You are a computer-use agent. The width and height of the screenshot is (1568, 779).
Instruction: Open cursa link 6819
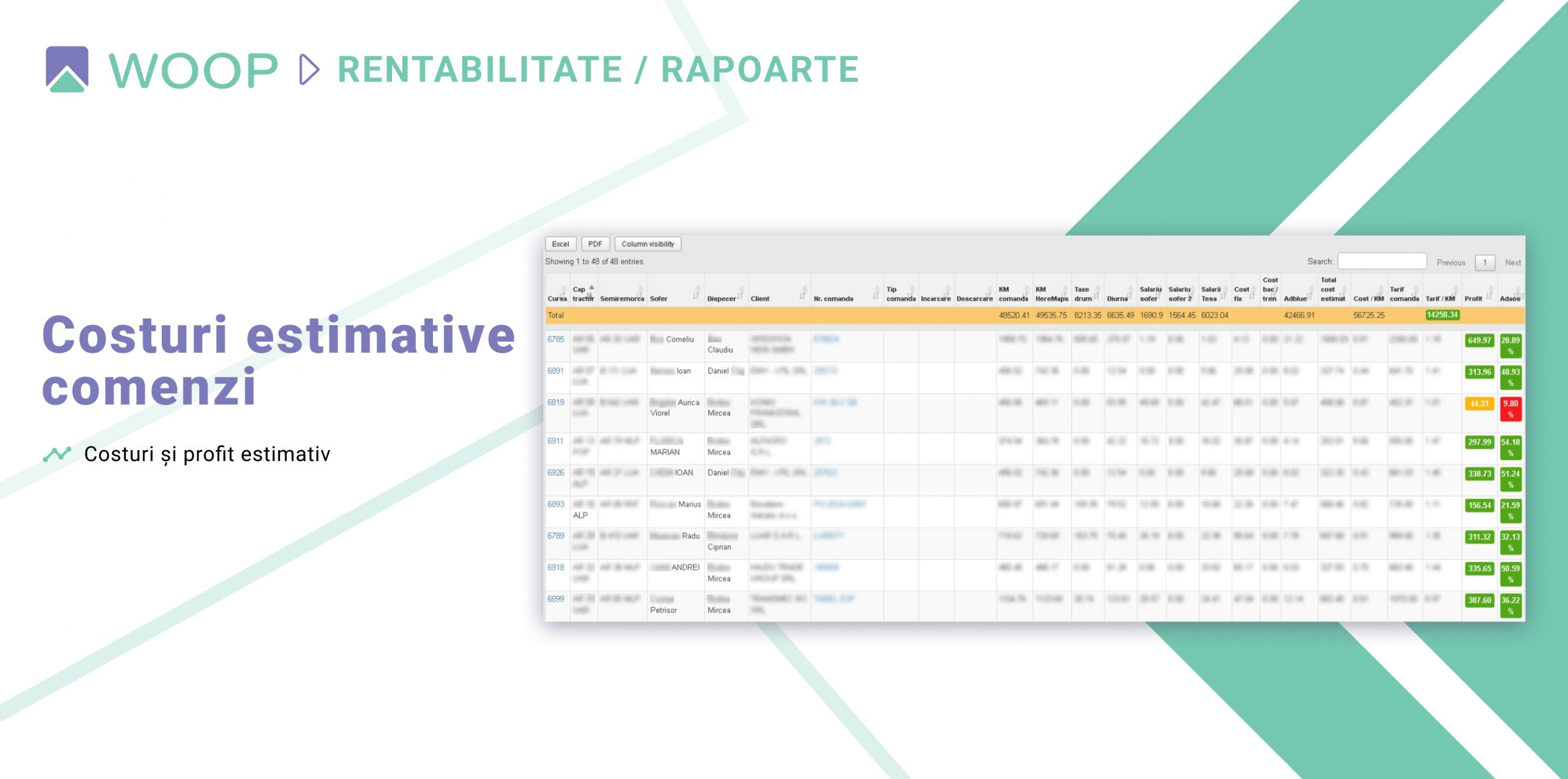(556, 403)
